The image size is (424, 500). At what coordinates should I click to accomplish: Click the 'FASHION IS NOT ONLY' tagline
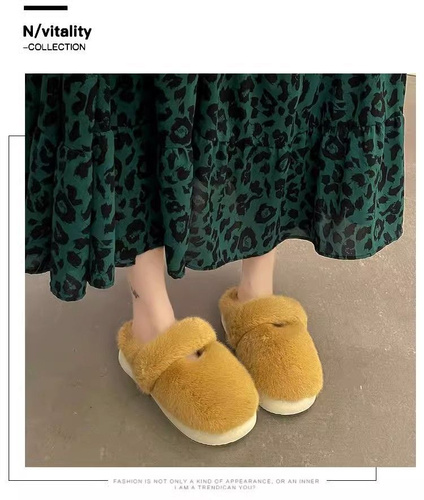[x=216, y=481]
